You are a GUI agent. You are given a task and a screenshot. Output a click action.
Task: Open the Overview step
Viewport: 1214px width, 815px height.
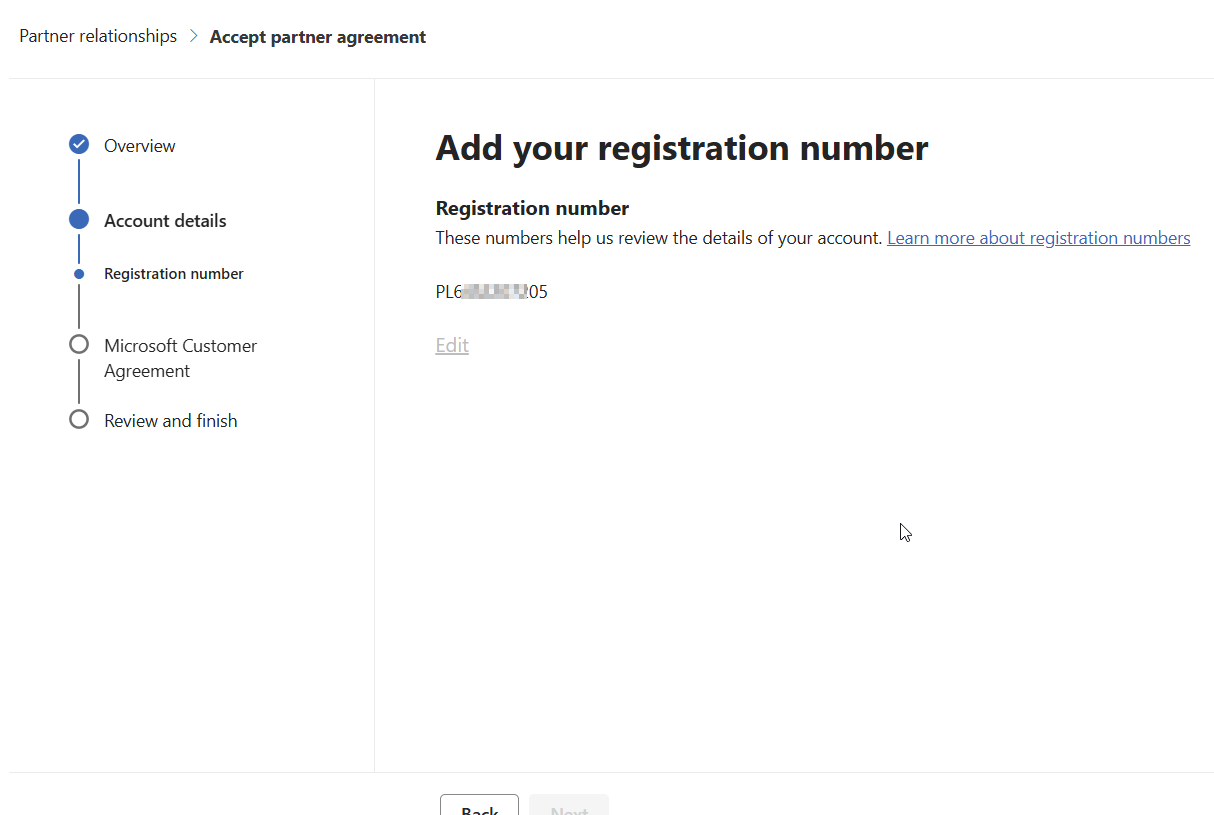pos(140,146)
